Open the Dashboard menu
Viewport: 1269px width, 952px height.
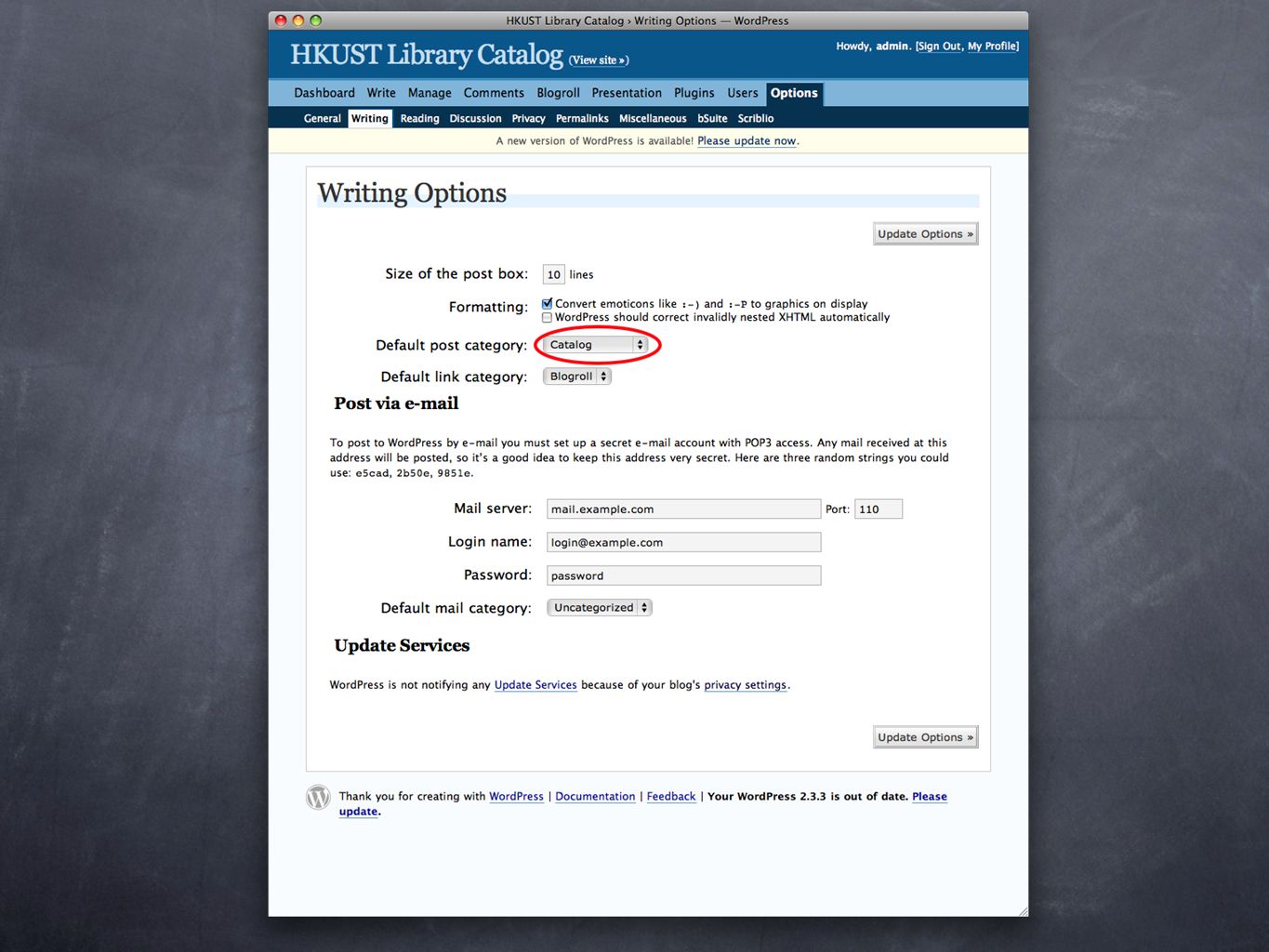tap(324, 93)
